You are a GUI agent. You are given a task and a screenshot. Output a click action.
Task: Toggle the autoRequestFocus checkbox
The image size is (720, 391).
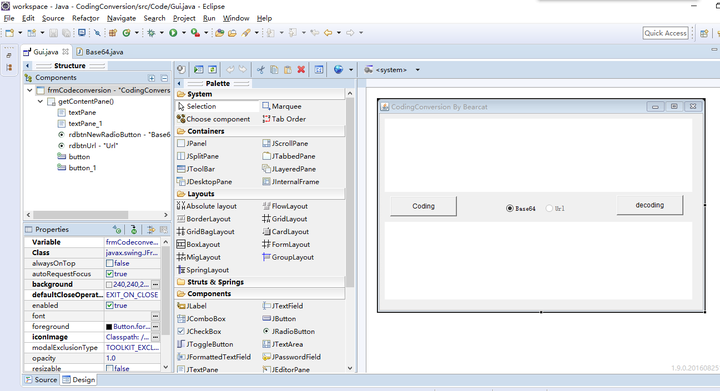click(109, 274)
